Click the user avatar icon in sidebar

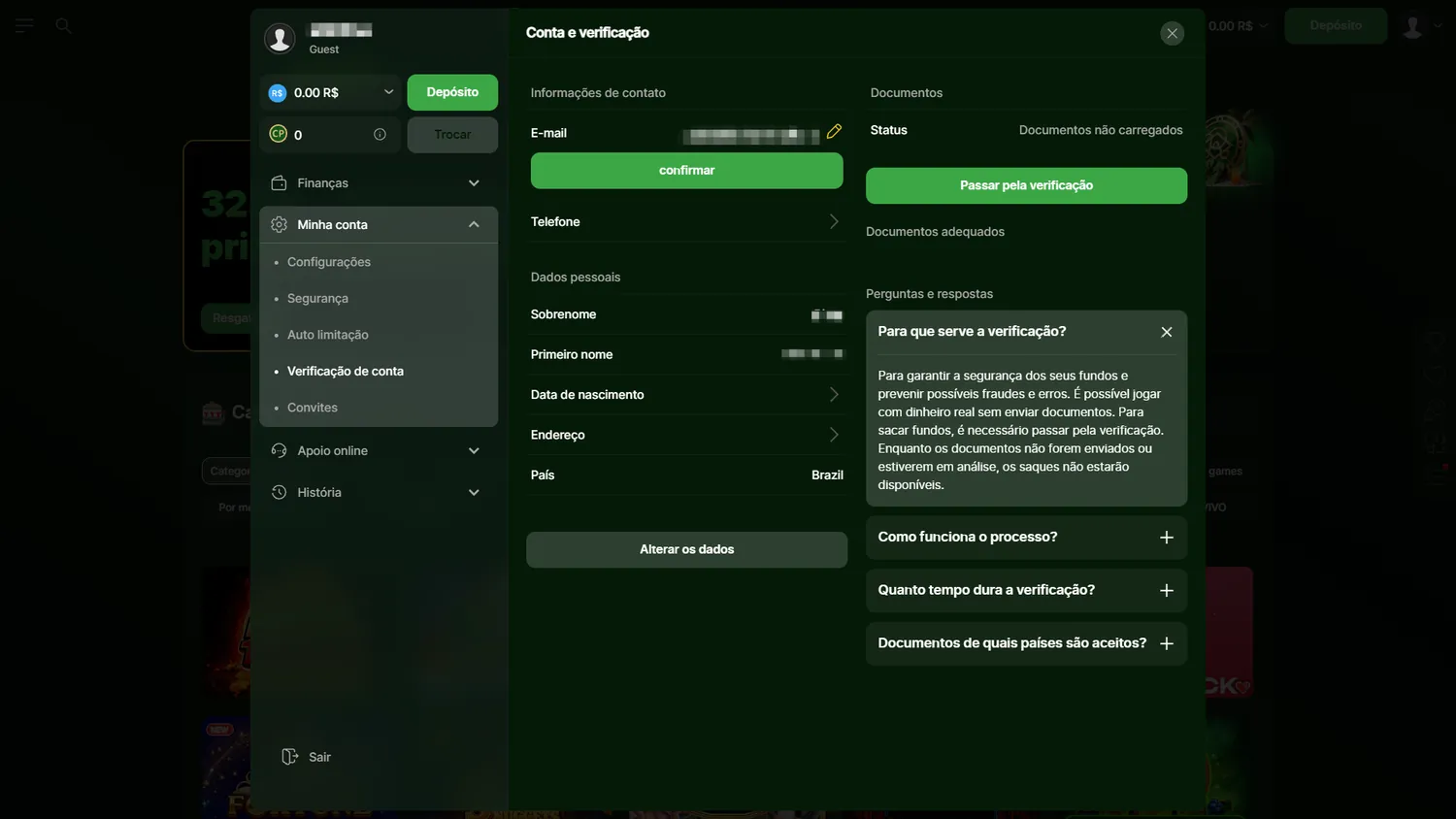point(280,38)
